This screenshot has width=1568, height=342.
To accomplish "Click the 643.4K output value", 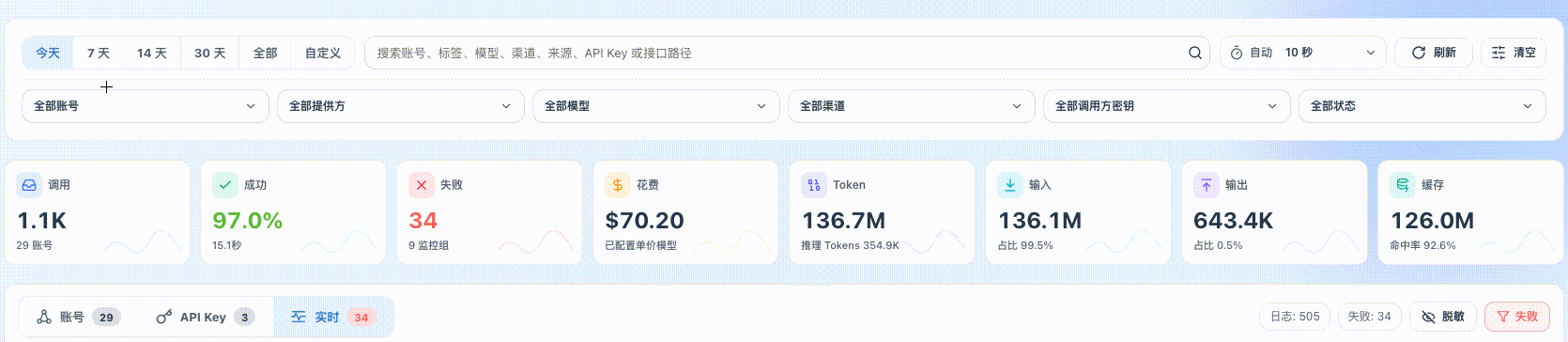I will coord(1233,221).
